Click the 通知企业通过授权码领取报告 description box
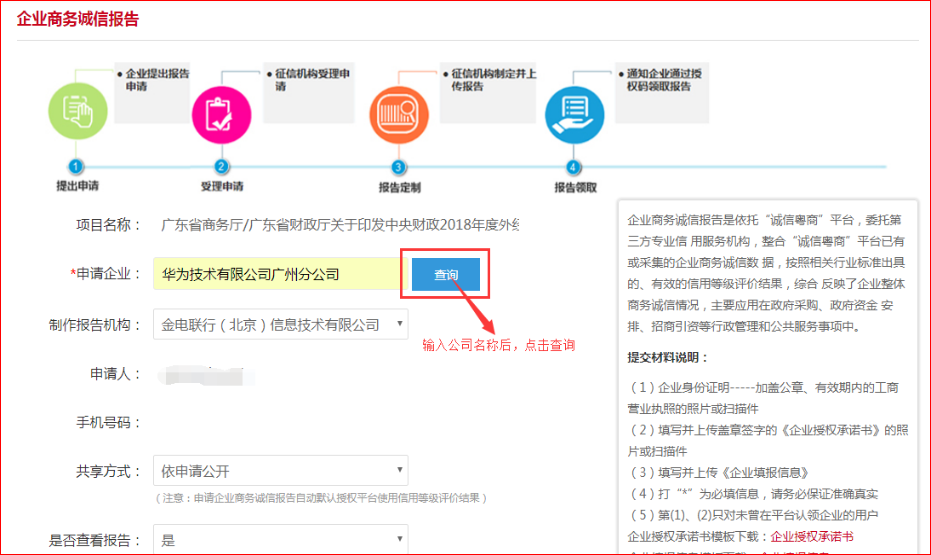 pos(662,93)
